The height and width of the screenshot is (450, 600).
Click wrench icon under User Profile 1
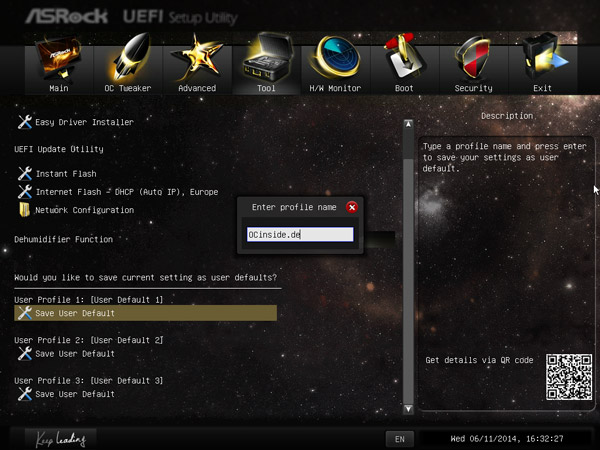25,313
